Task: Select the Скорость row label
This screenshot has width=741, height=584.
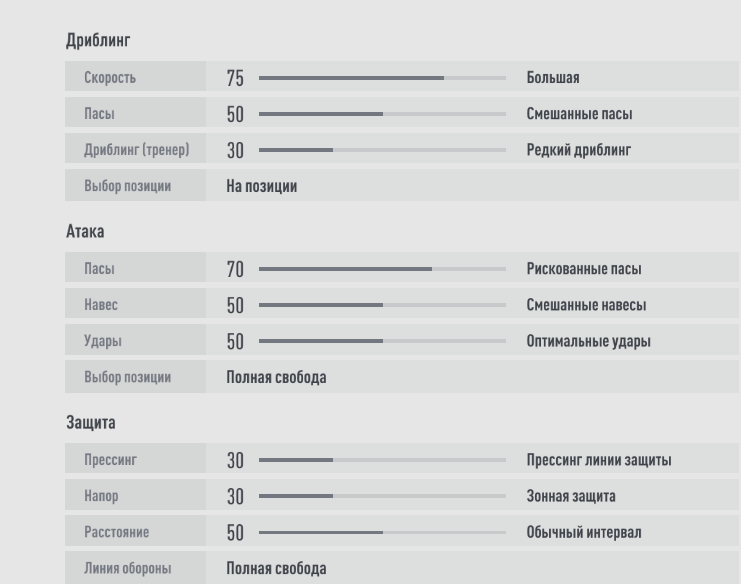Action: (x=110, y=77)
